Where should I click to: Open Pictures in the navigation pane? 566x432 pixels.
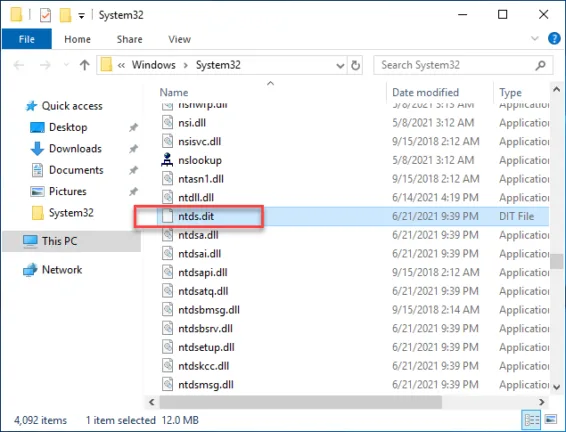[58, 191]
